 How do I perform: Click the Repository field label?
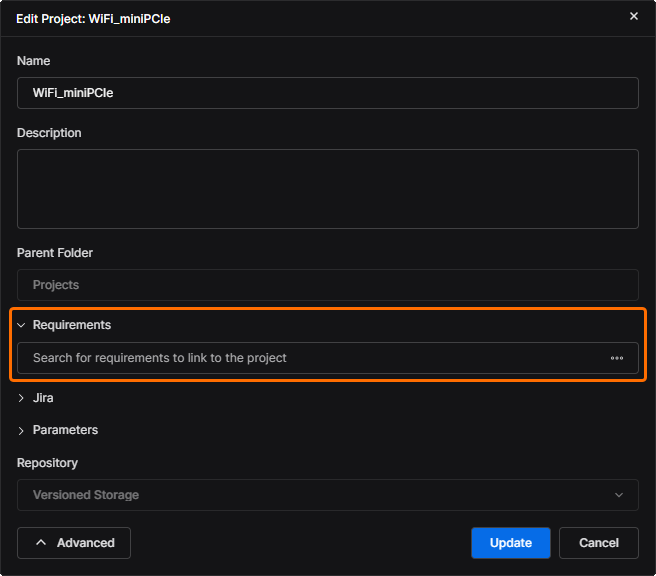47,463
